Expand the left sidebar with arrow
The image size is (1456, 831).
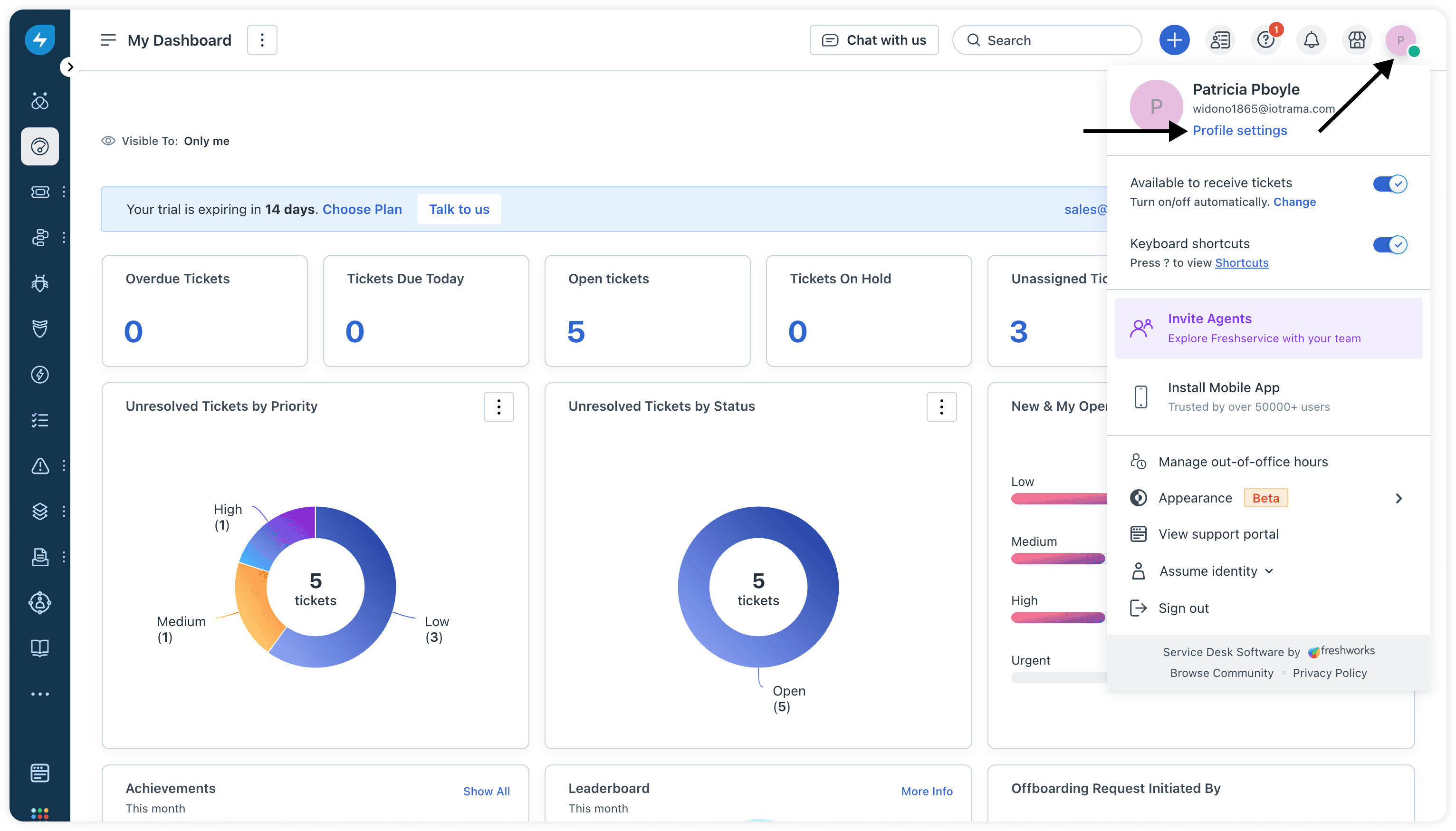[70, 67]
